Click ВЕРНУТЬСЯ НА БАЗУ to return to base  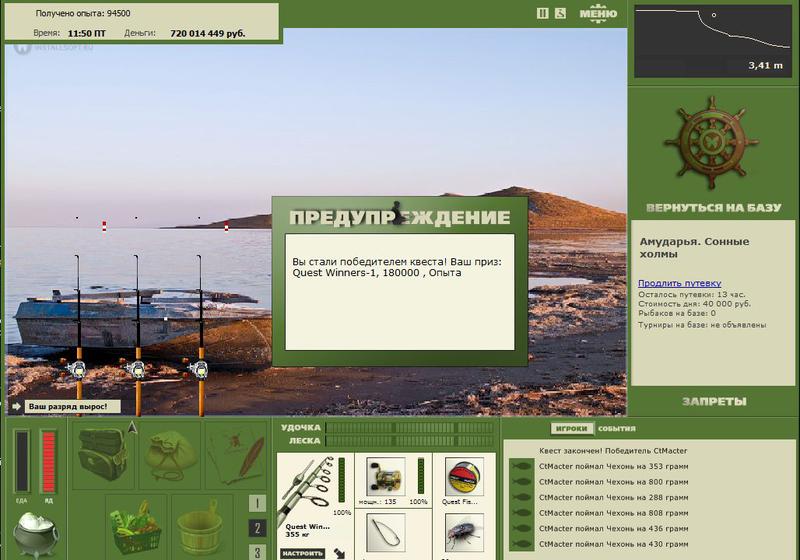click(713, 208)
